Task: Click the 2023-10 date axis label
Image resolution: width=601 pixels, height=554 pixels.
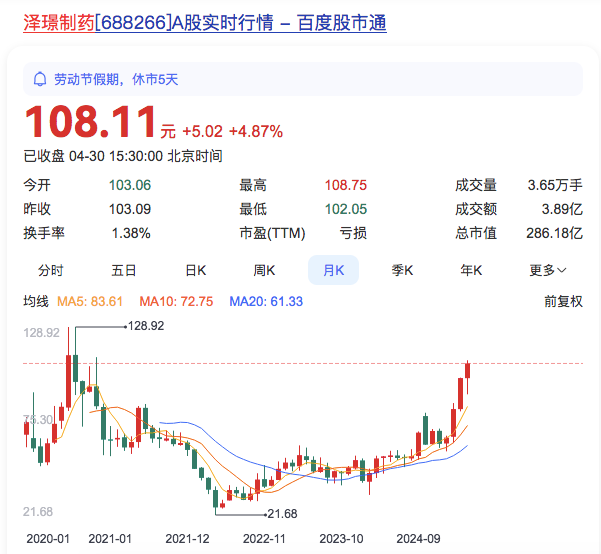Action: click(341, 539)
